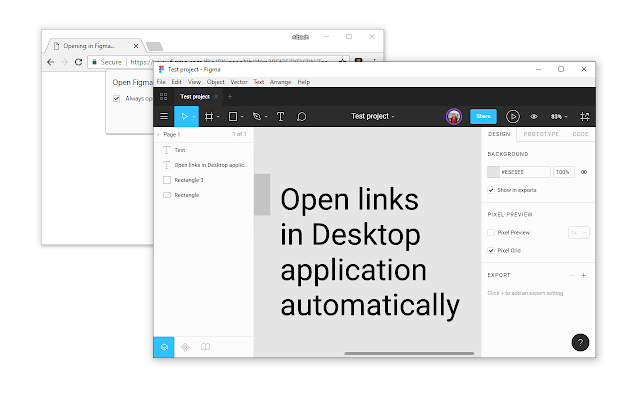Open the shape tools dropdown arrow
The width and height of the screenshot is (640, 400).
[x=242, y=117]
